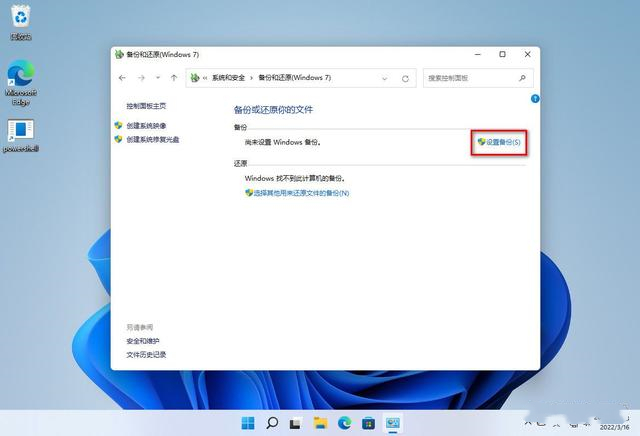Open 'Create a system repair disc' (创建系统修复光盘)
Screen dimensions: 640x436
(x=152, y=140)
